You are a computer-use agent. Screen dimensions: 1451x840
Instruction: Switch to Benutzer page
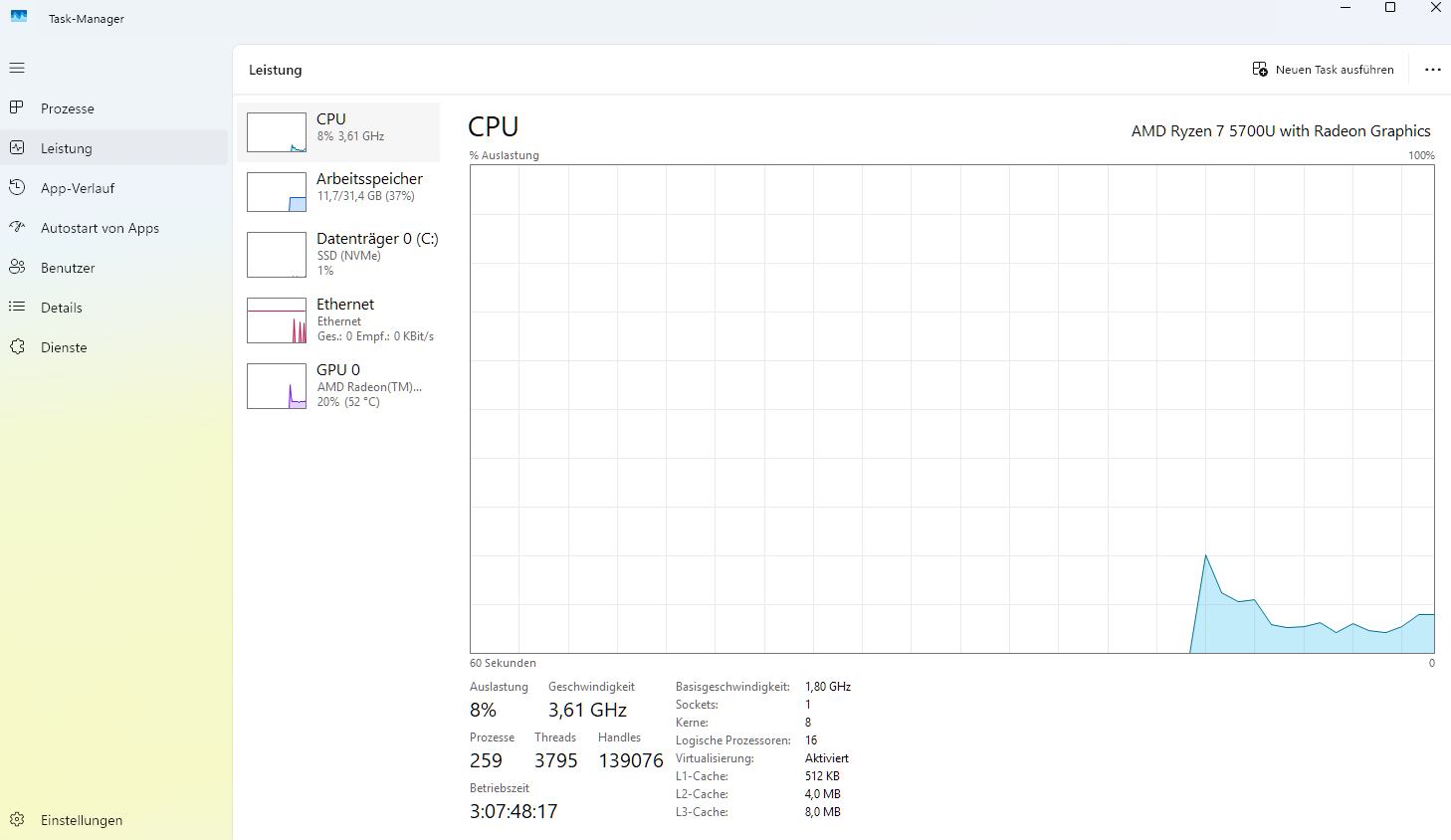114,268
